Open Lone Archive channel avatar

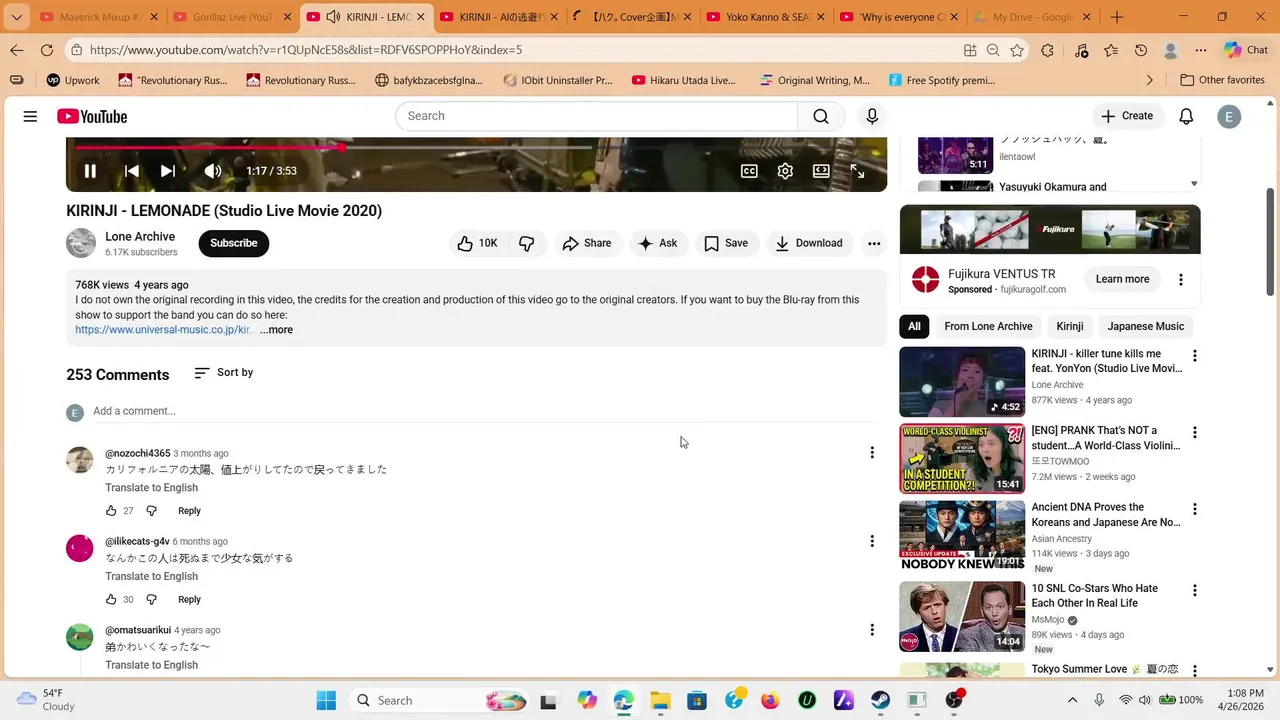pyautogui.click(x=81, y=243)
